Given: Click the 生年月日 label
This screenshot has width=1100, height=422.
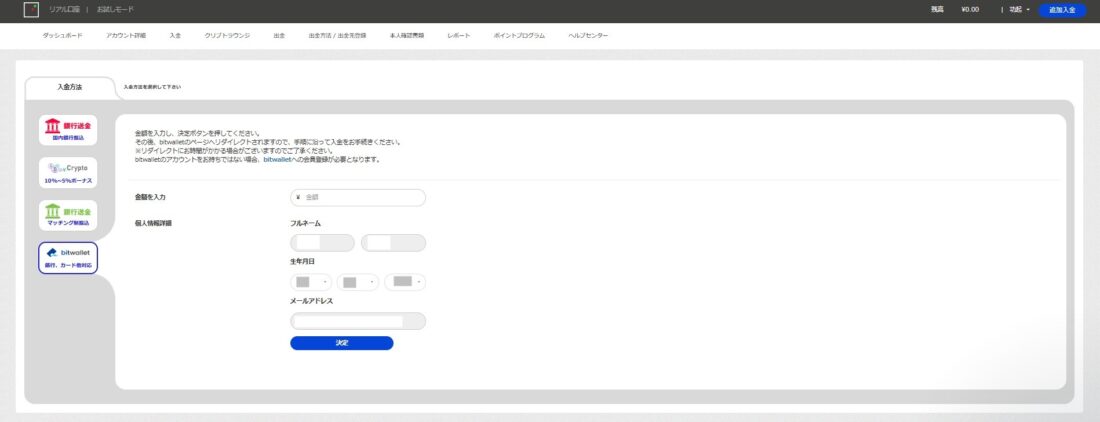Looking at the screenshot, I should click(x=302, y=261).
